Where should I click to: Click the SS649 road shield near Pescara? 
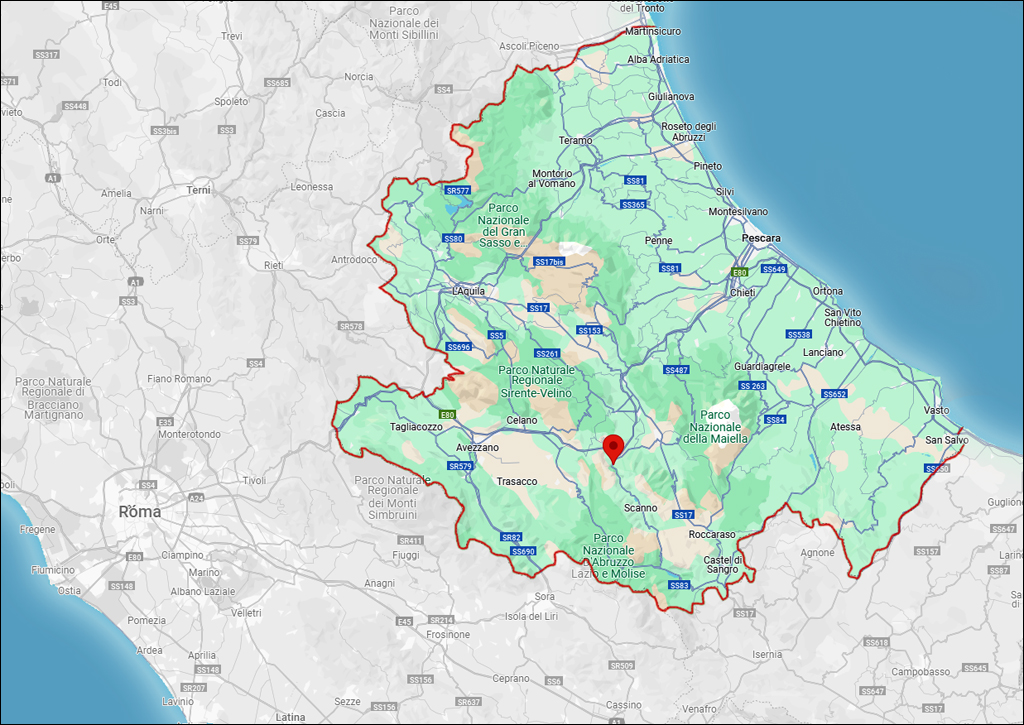tap(774, 269)
